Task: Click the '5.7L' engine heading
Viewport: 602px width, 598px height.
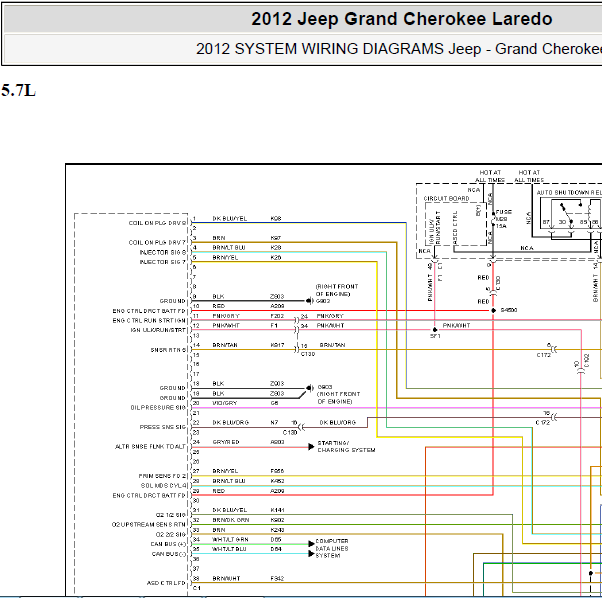Action: pos(18,91)
